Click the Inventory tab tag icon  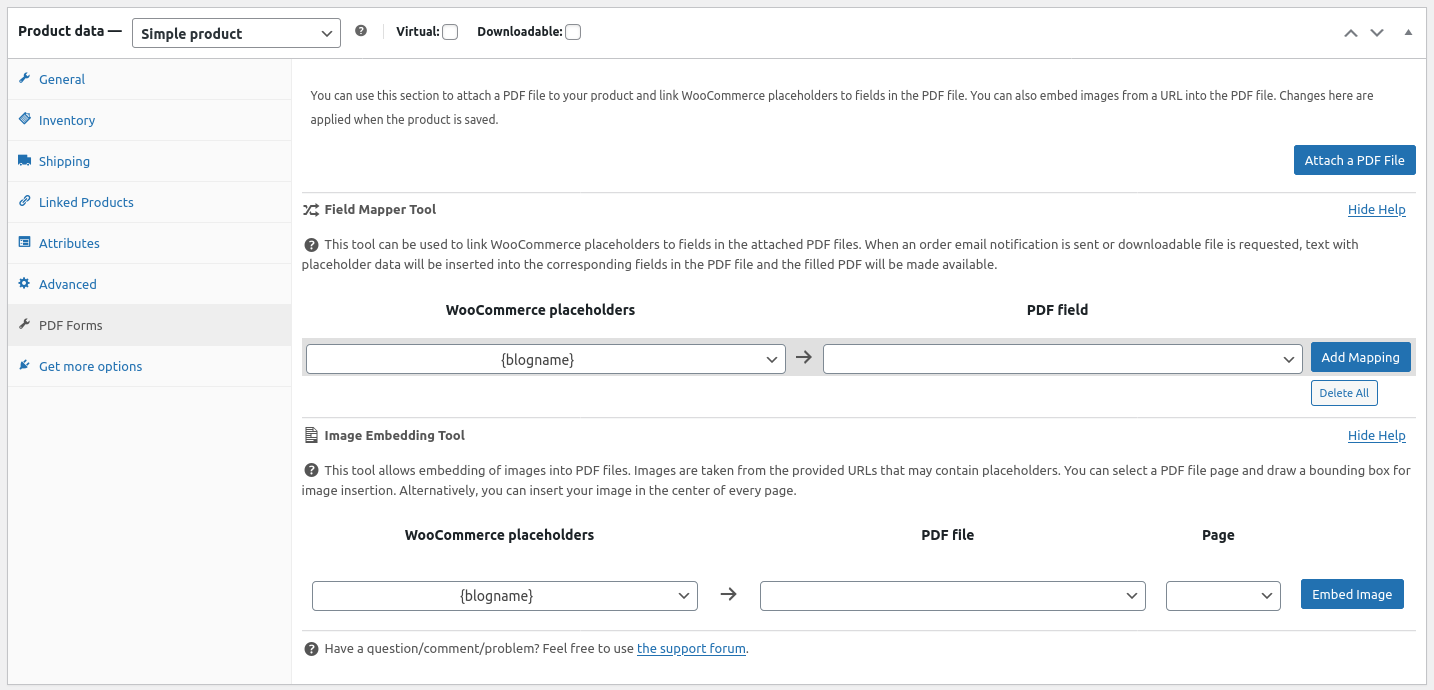point(25,119)
